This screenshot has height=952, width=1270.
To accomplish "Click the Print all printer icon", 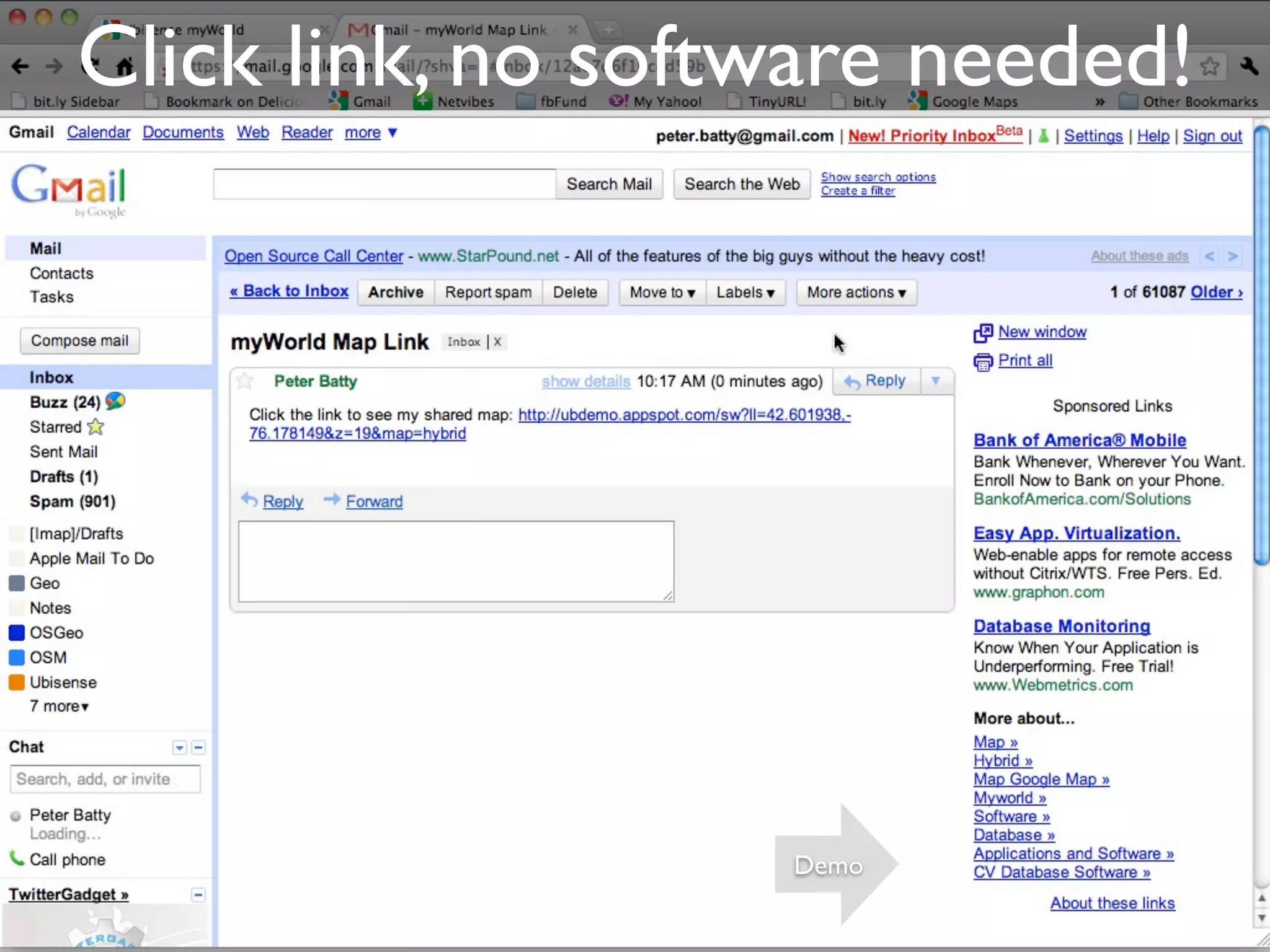I will (983, 361).
